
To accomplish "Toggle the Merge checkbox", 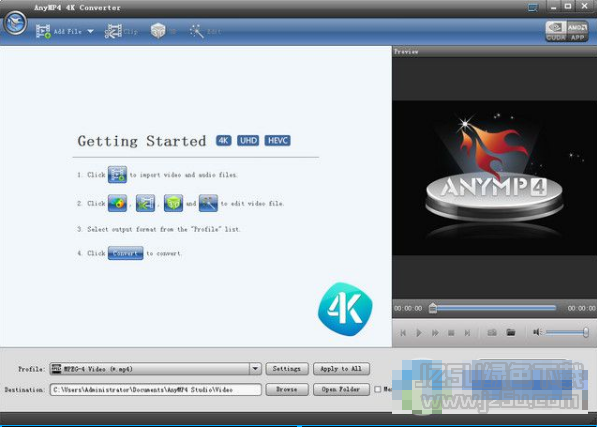I will click(x=377, y=389).
